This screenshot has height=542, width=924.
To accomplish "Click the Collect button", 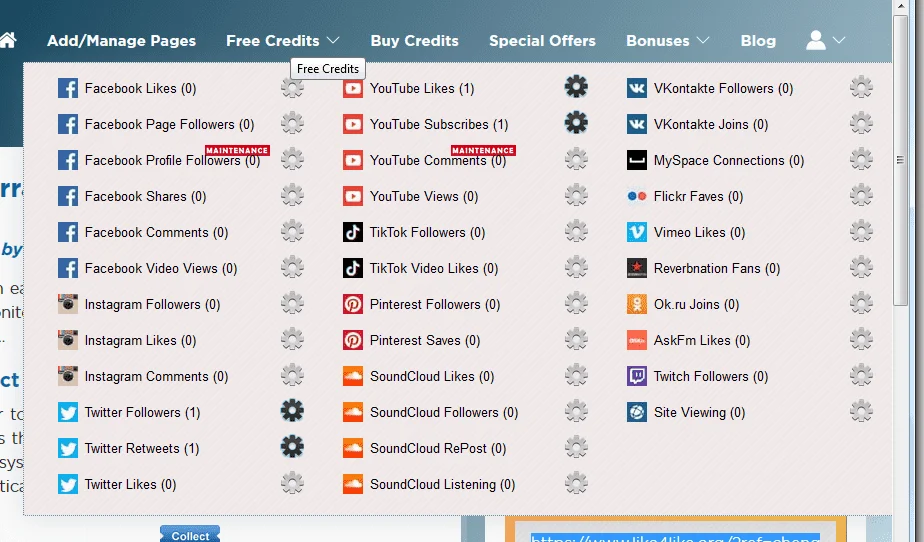I will (x=190, y=535).
